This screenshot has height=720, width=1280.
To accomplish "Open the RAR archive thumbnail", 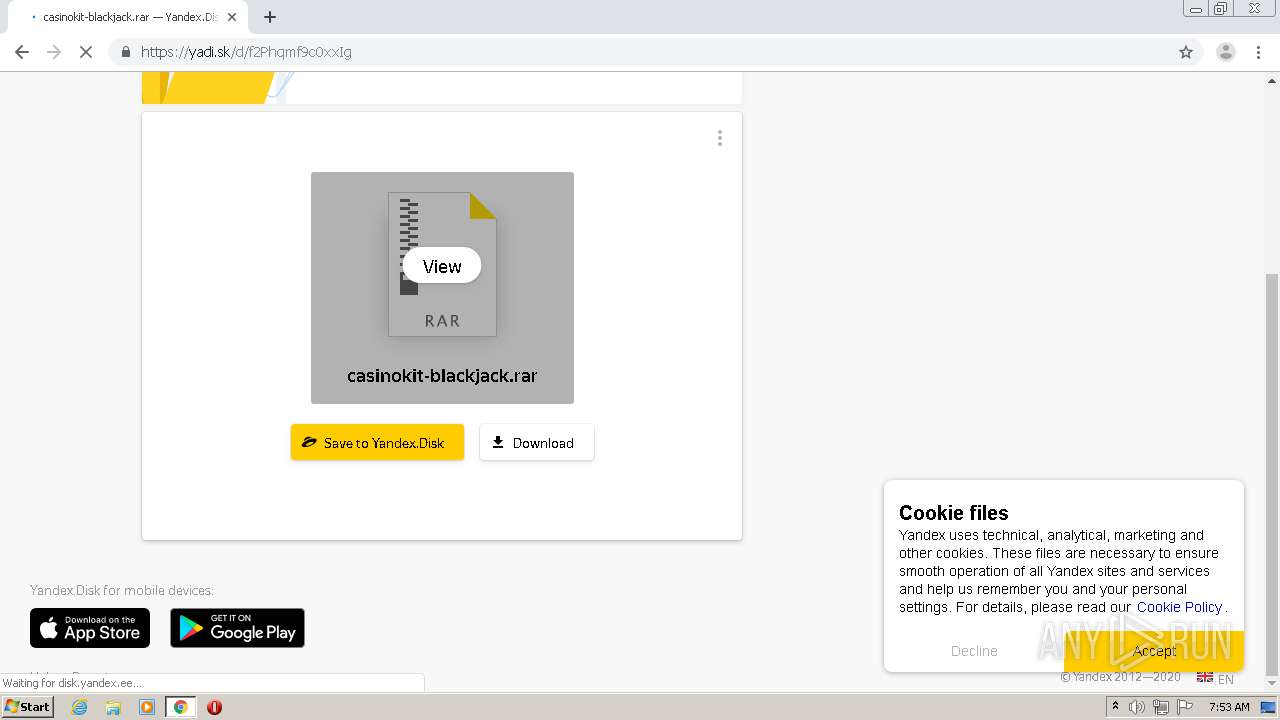I will click(442, 288).
